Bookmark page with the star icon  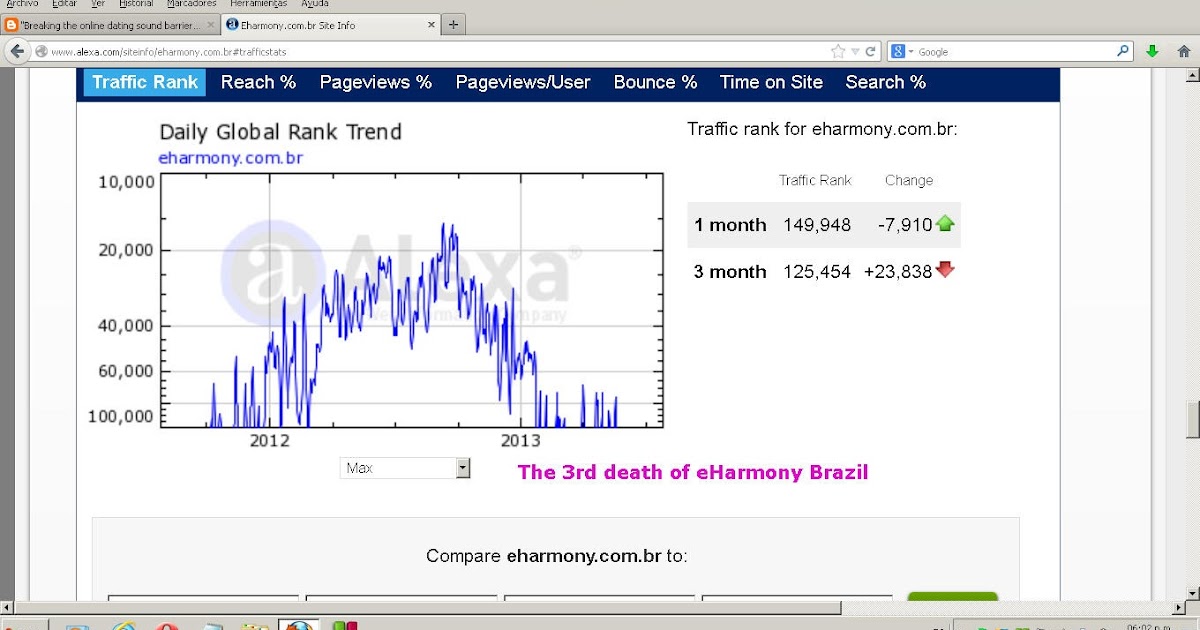coord(838,51)
